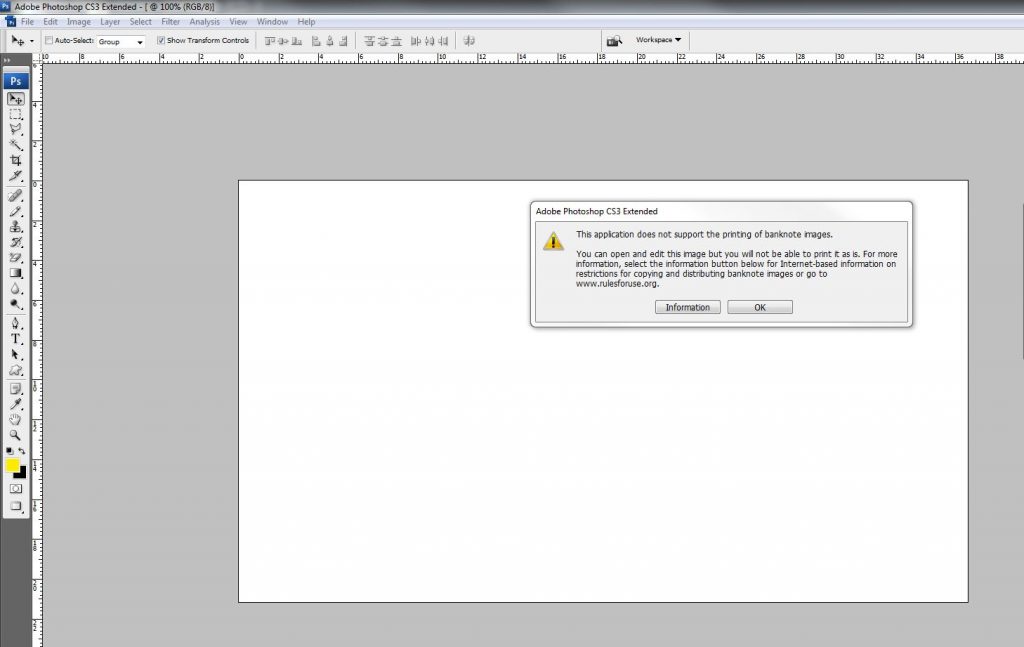This screenshot has width=1024, height=647.
Task: Enable the Auto-Select checkbox
Action: 50,41
